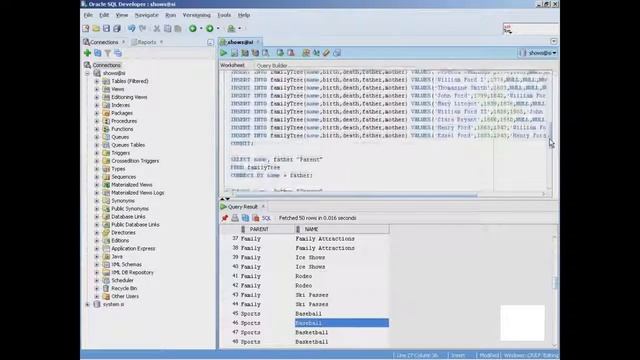This screenshot has height=360, width=640.
Task: Click the printer icon in Query Result toolbar
Action: pyautogui.click(x=235, y=218)
